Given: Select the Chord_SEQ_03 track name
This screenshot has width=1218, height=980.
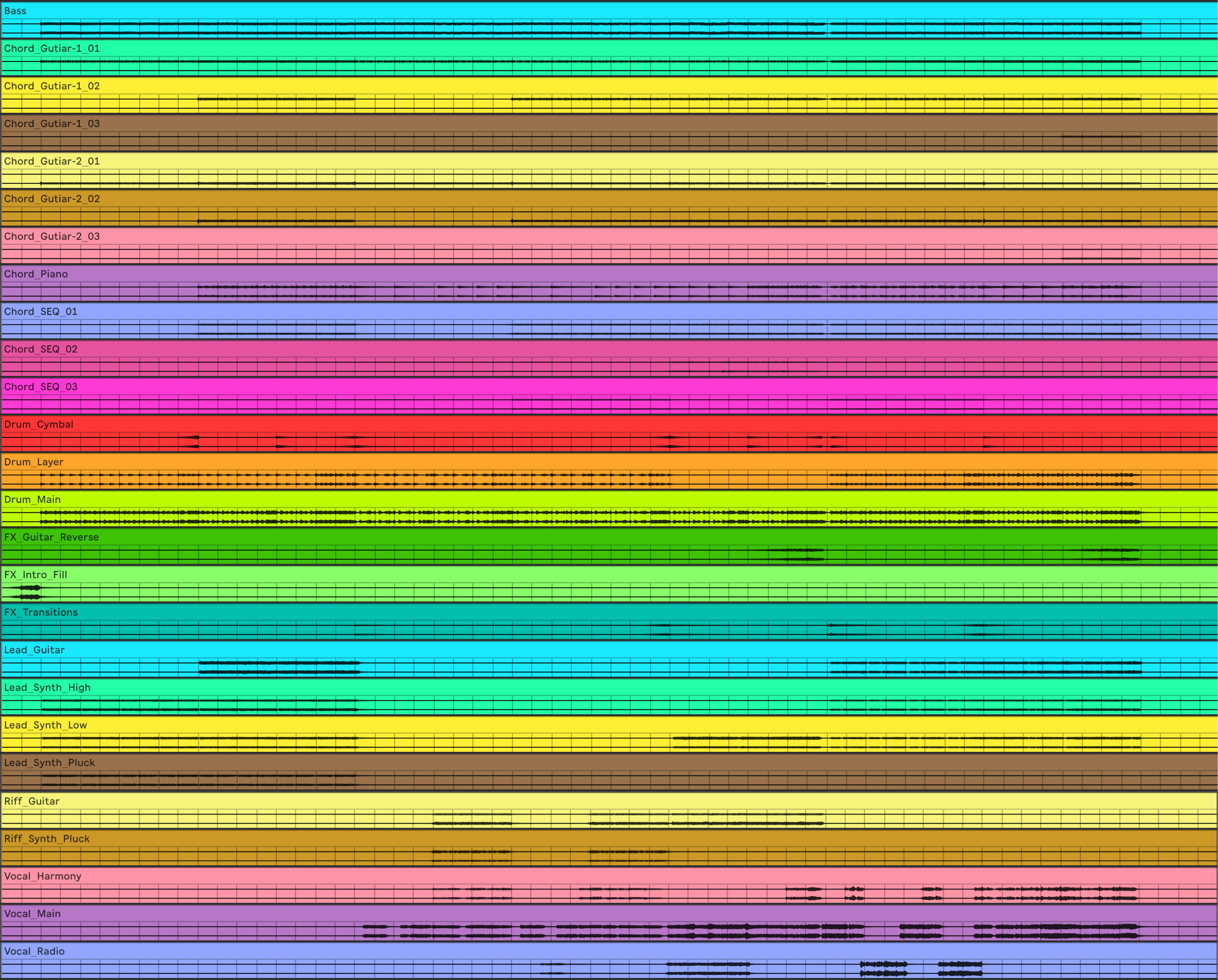Looking at the screenshot, I should tap(40, 387).
